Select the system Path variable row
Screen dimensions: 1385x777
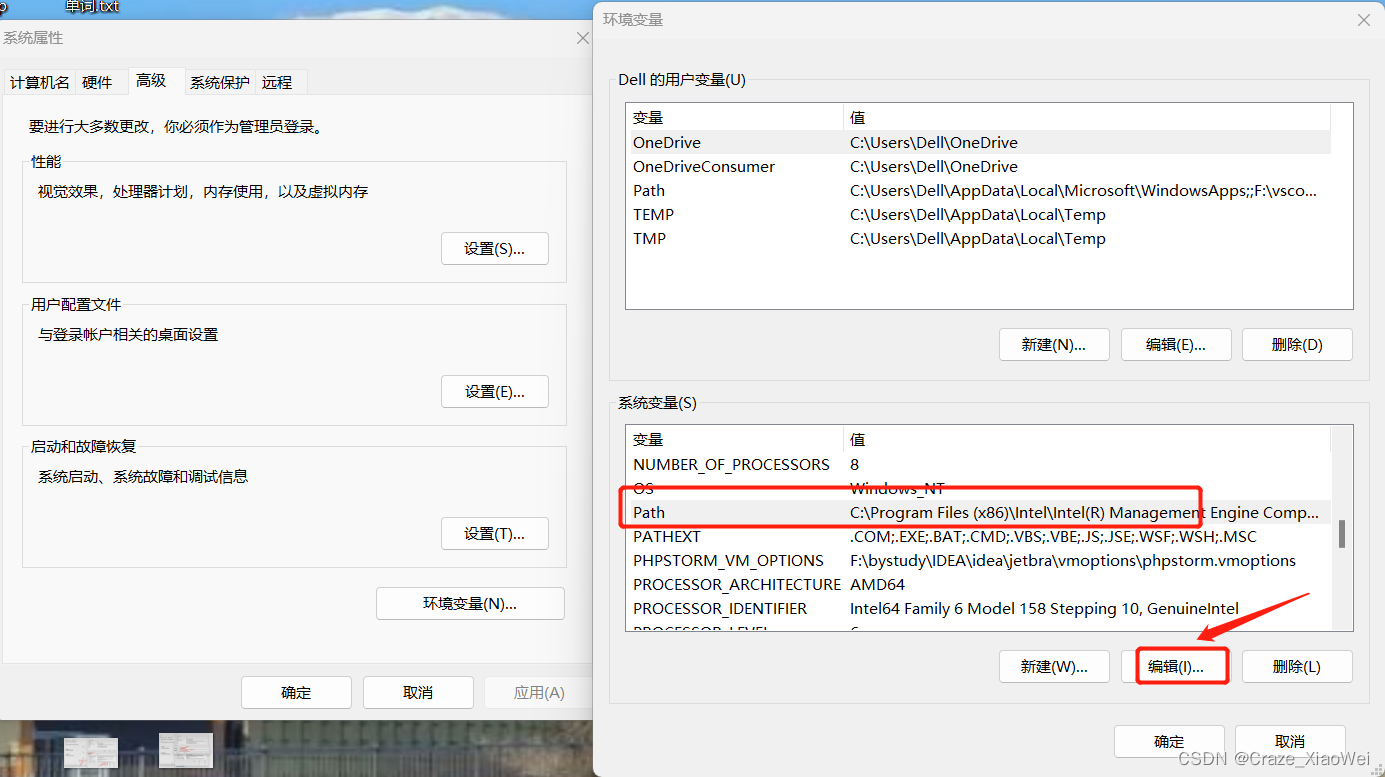[x=978, y=513]
